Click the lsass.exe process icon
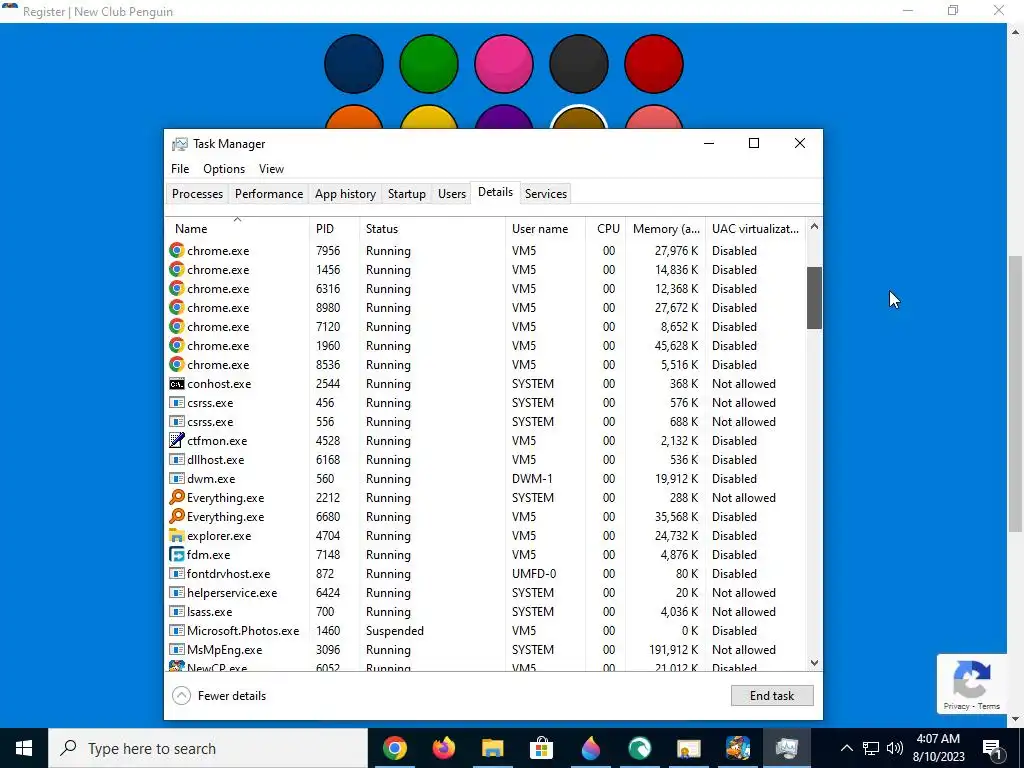 coord(176,612)
